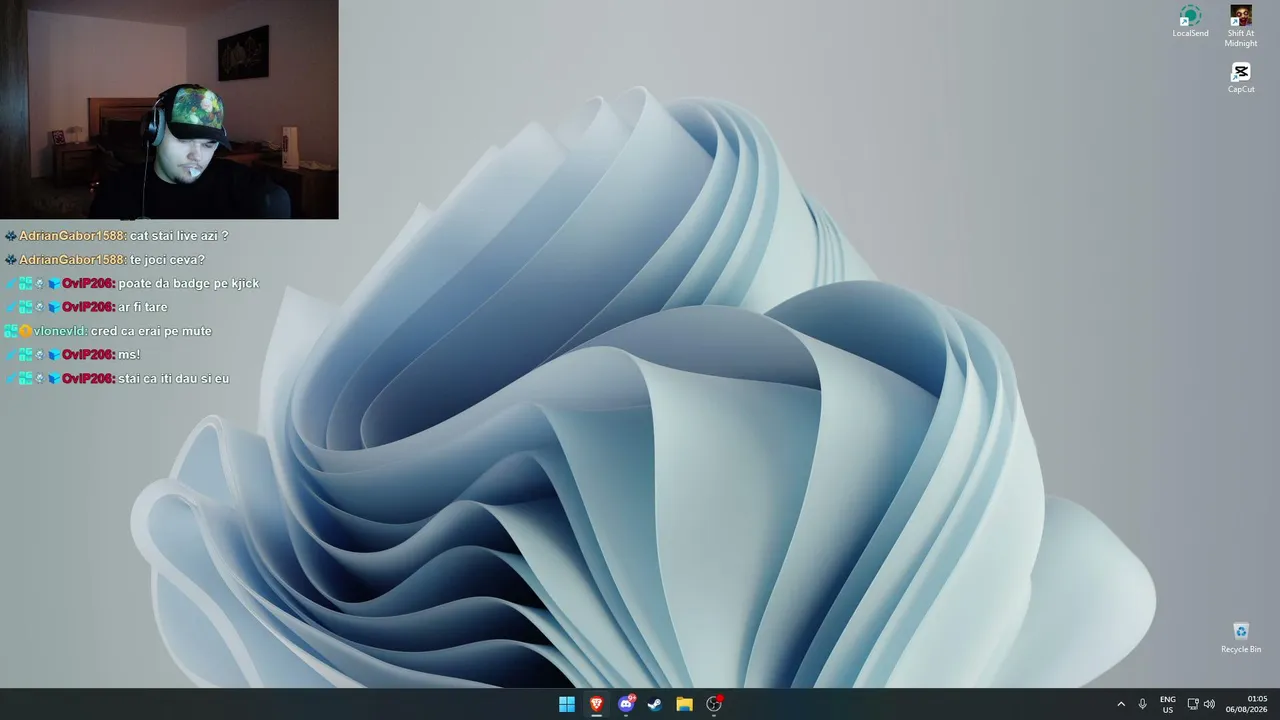Select the CapCut desktop shortcut
Screen dimensions: 1280x720
(1241, 78)
